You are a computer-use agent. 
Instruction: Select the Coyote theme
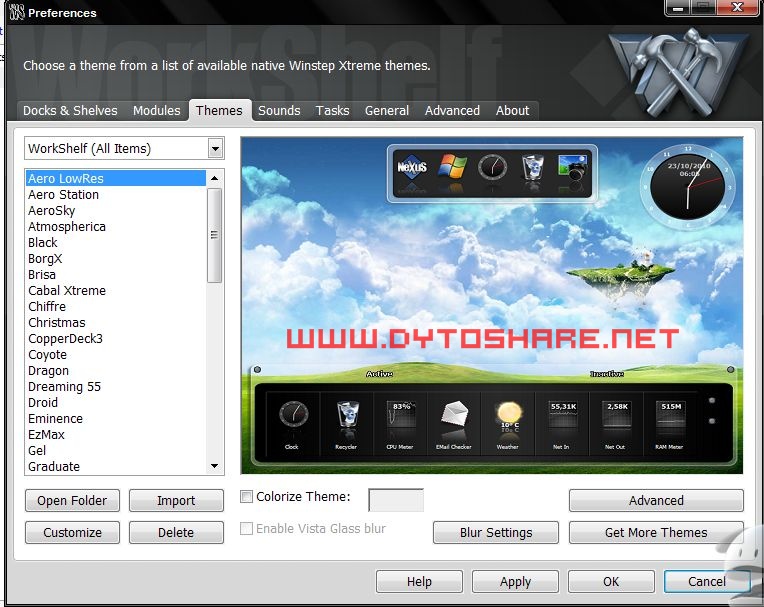[x=116, y=355]
